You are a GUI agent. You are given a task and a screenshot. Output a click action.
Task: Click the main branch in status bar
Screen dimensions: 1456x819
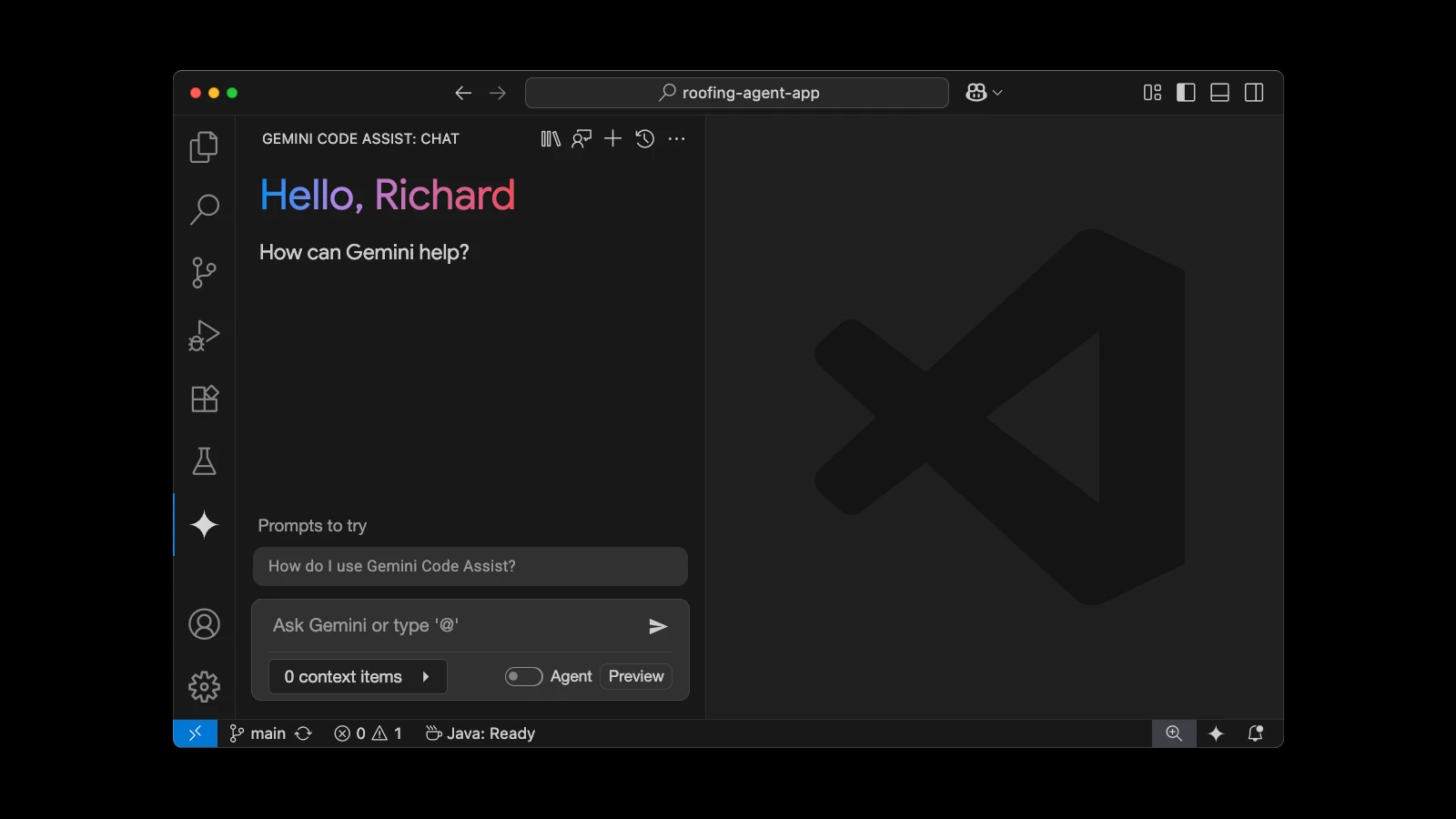point(258,733)
